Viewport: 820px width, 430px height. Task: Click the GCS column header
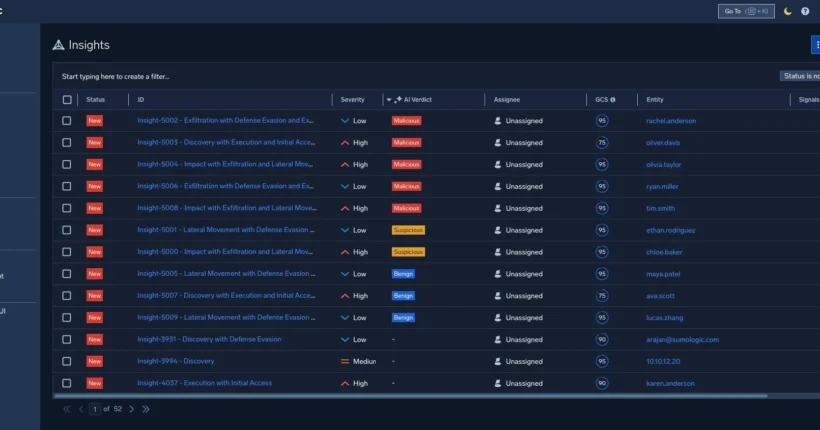(x=601, y=99)
